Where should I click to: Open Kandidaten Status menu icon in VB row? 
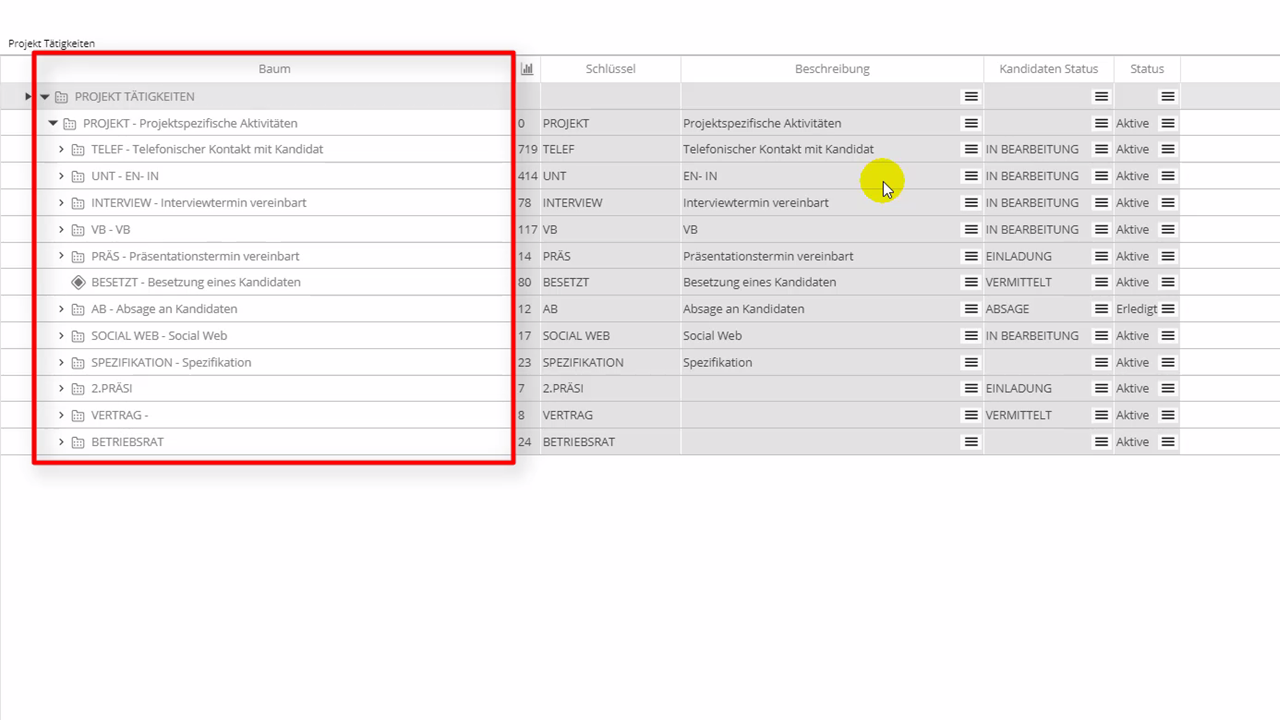[x=1101, y=229]
